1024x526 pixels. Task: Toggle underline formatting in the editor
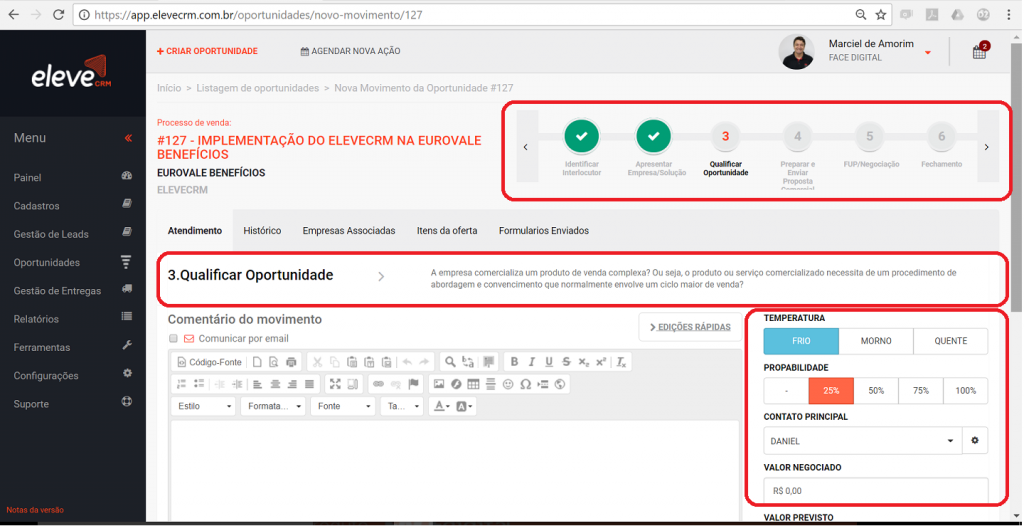(549, 362)
